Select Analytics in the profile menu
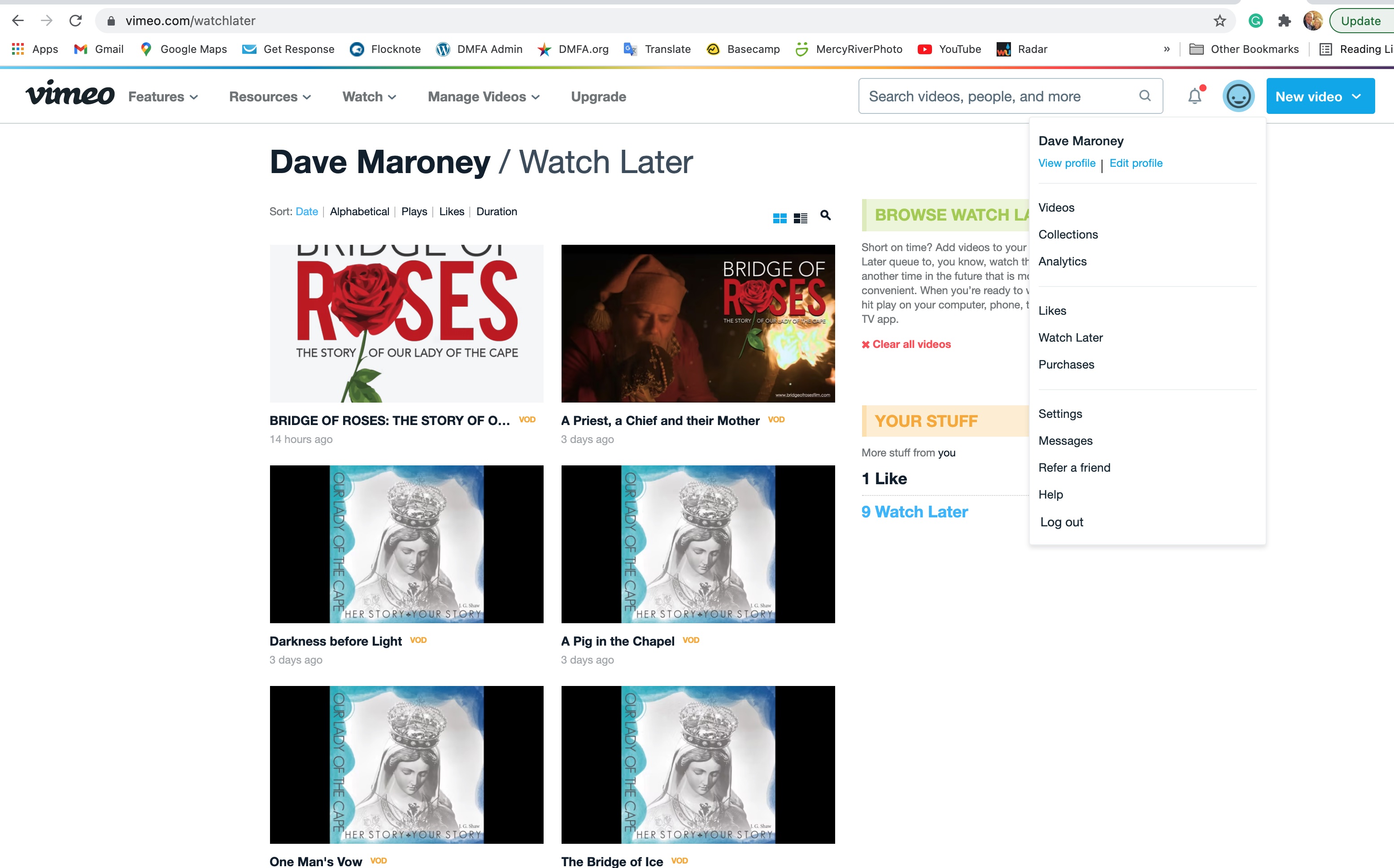 pos(1062,261)
